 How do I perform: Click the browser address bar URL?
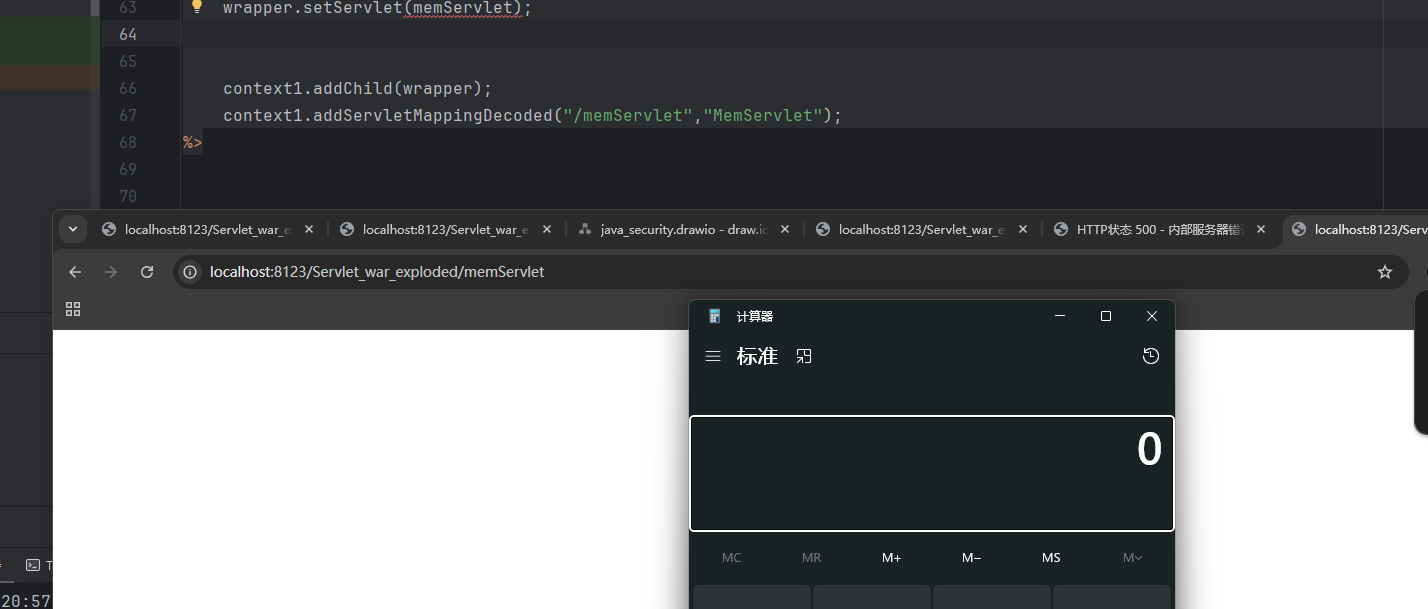tap(377, 272)
